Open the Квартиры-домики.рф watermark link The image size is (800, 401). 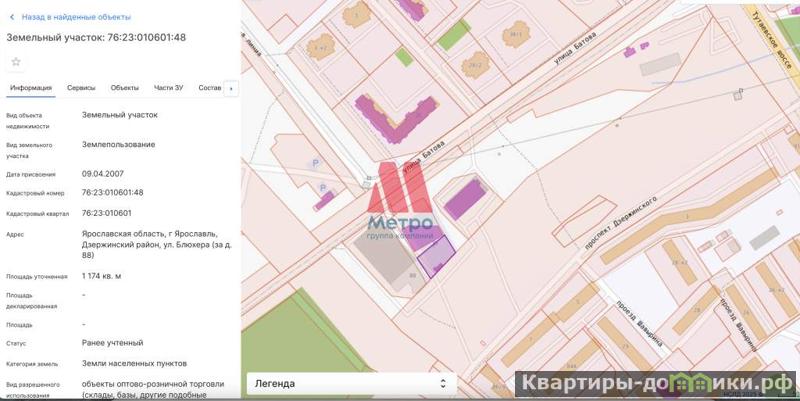point(655,384)
